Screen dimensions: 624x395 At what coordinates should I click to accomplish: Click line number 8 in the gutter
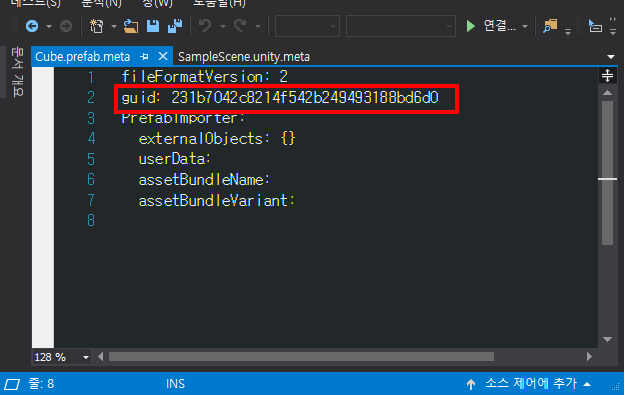click(91, 221)
